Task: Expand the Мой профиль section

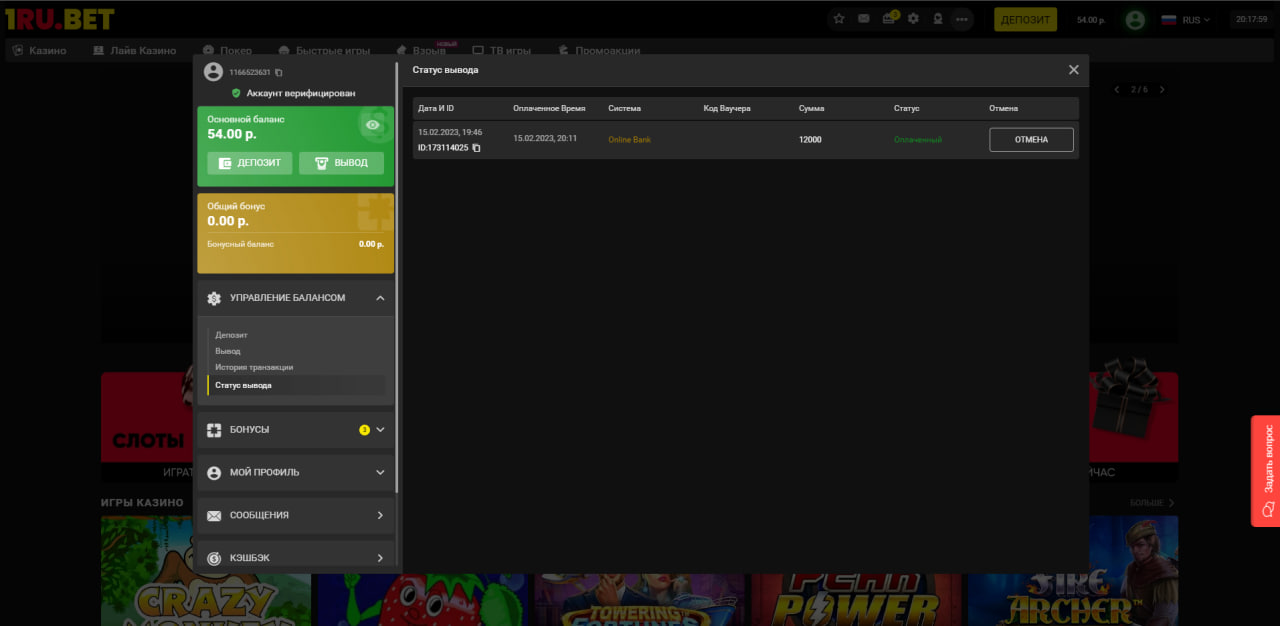Action: (380, 473)
